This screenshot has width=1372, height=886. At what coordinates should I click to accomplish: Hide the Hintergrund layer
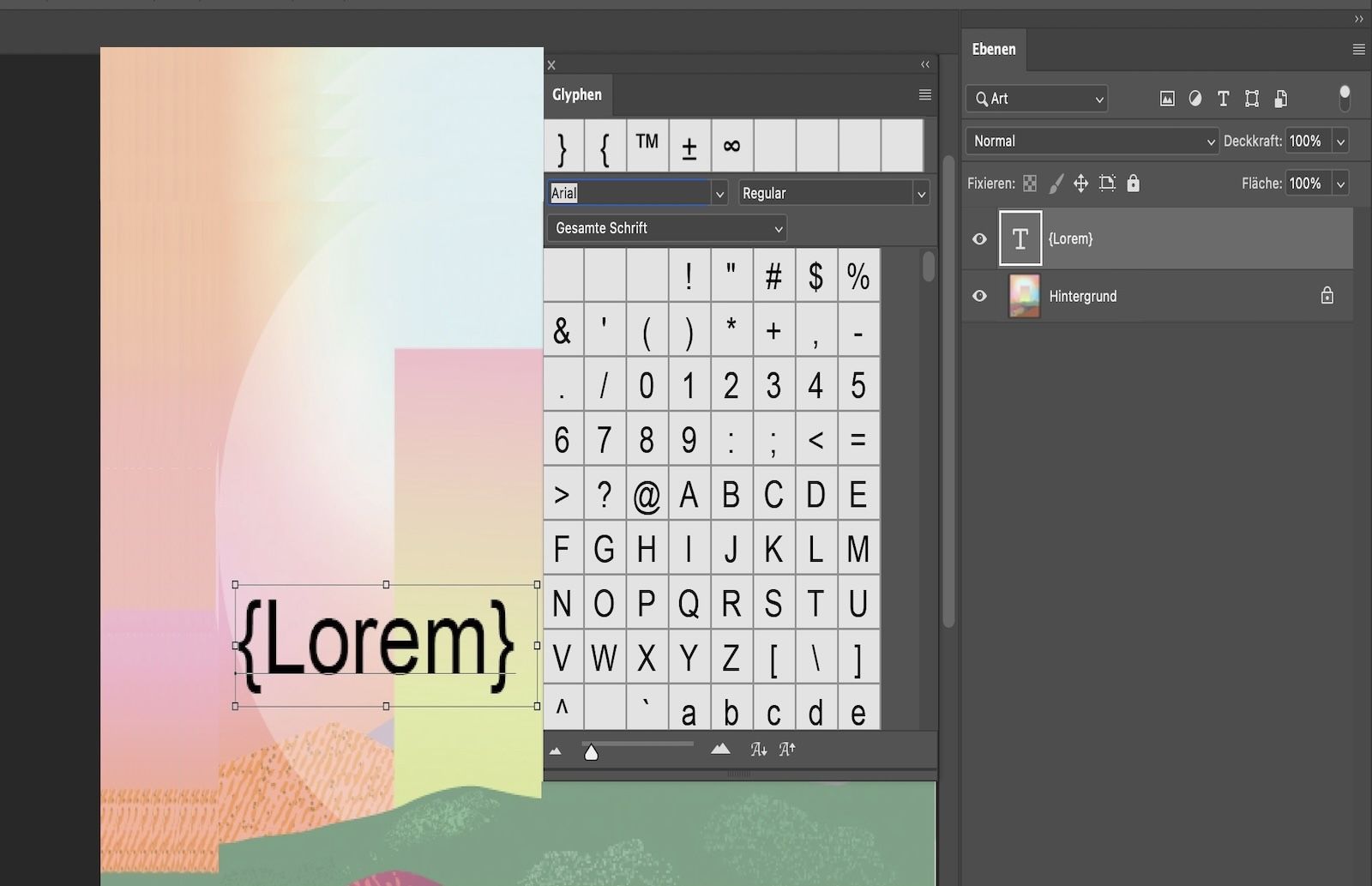(978, 296)
